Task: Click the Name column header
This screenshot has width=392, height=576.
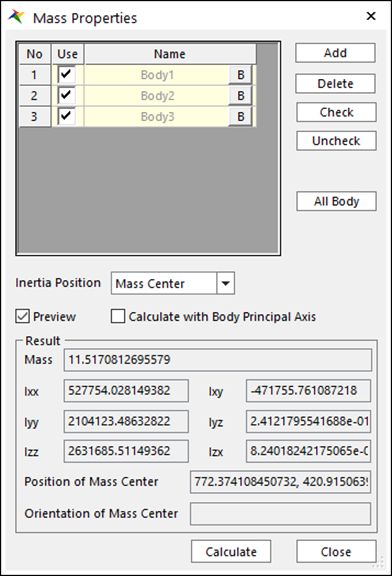Action: (170, 54)
